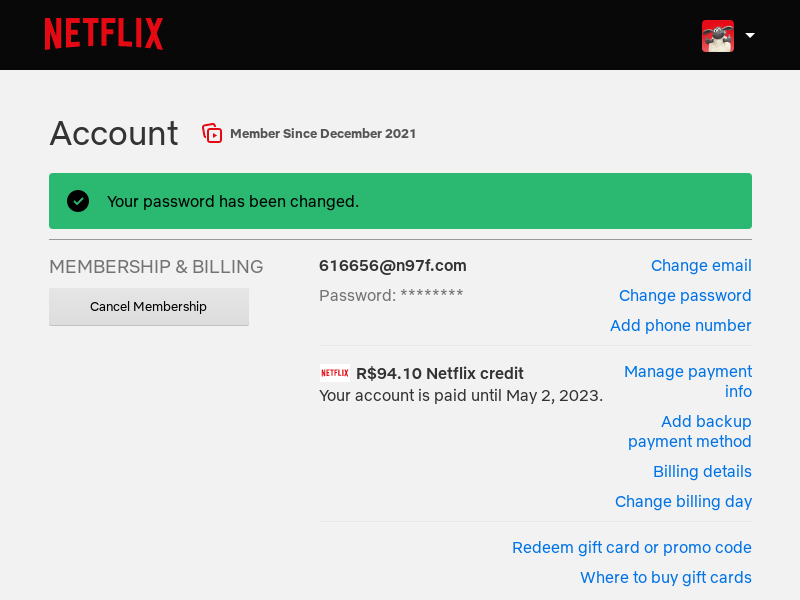Click the 'Password: ********' text
The width and height of the screenshot is (800, 600).
(x=391, y=295)
